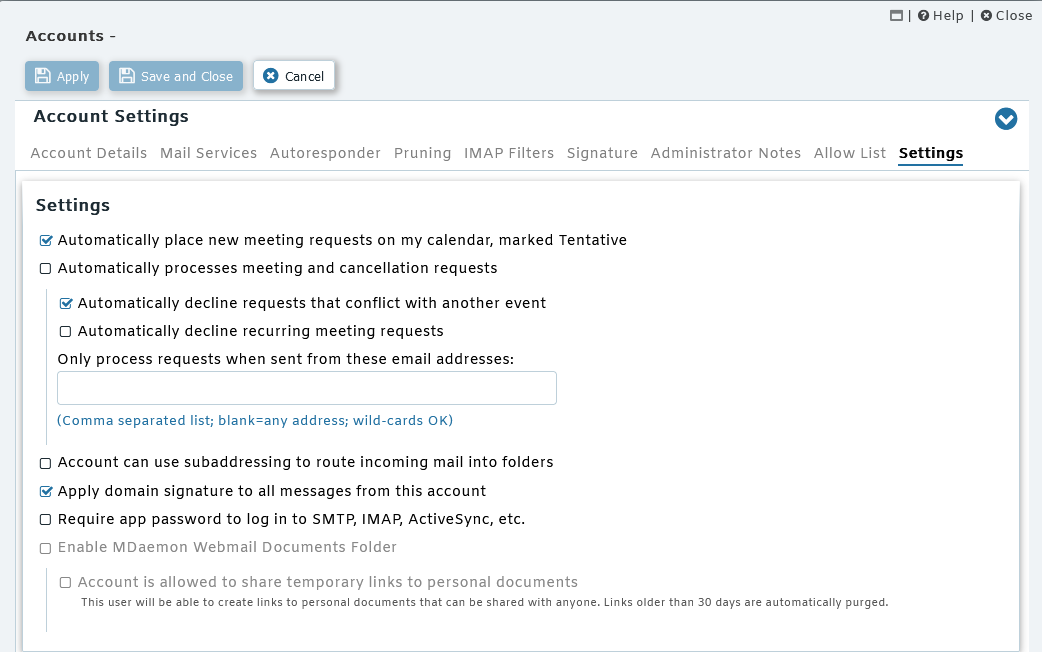Enable automatic processing of meeting and cancellation requests

pyautogui.click(x=46, y=268)
